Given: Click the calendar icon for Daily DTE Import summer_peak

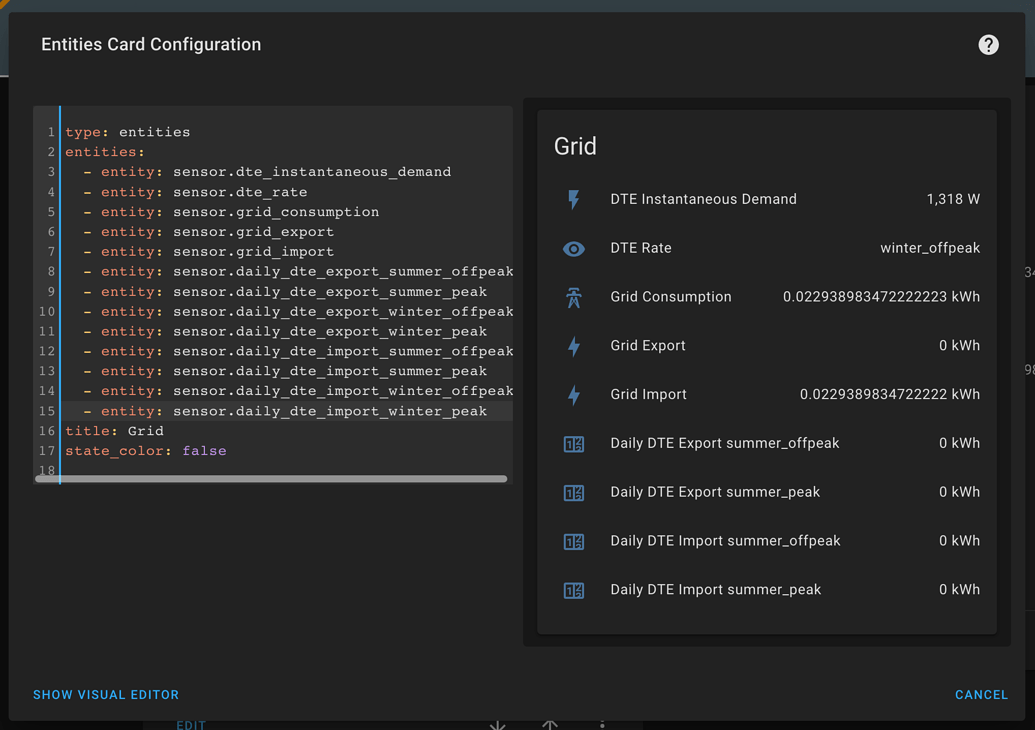Looking at the screenshot, I should coord(573,590).
